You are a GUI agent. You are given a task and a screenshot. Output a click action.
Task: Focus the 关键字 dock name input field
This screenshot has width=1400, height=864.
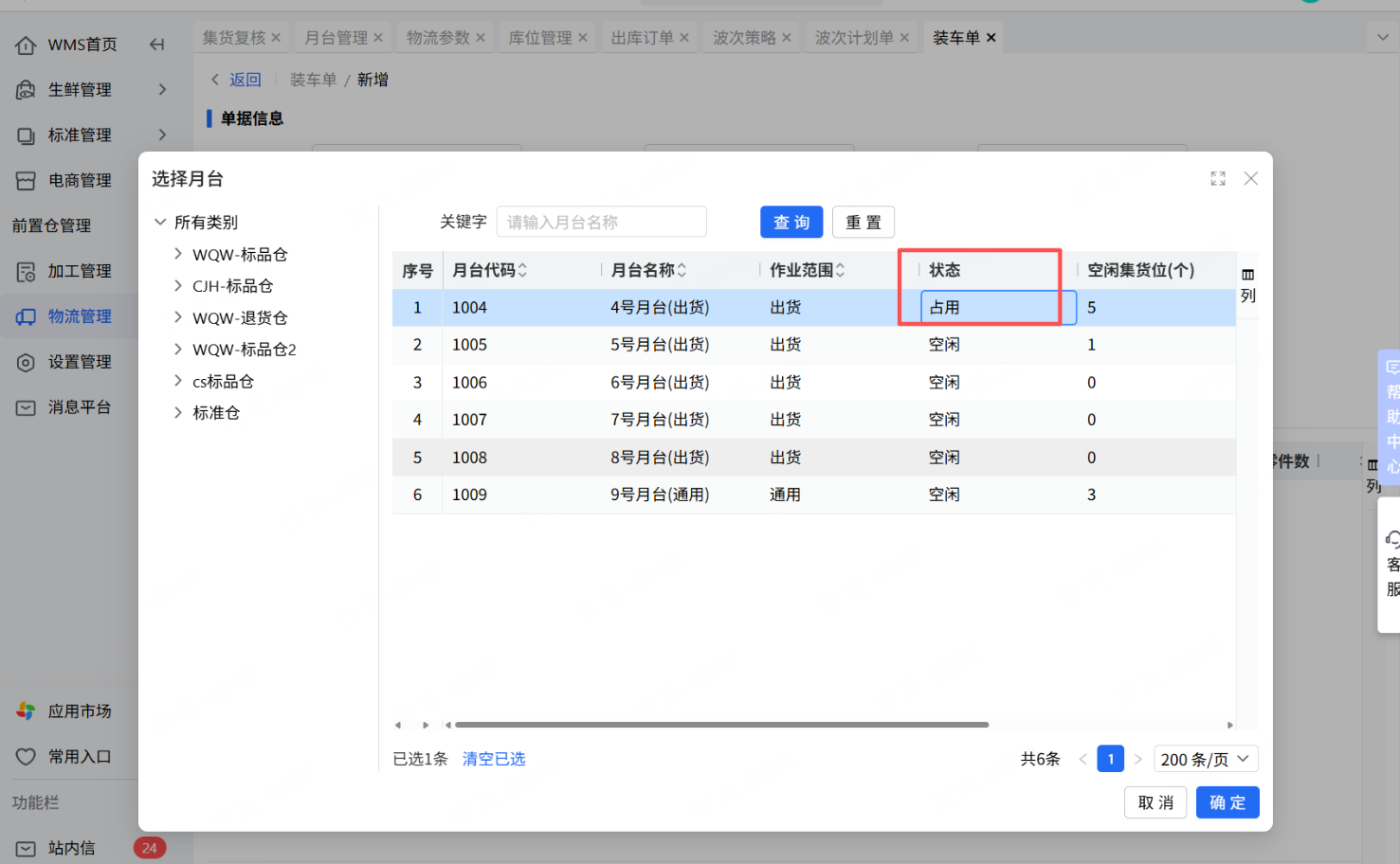[x=601, y=223]
